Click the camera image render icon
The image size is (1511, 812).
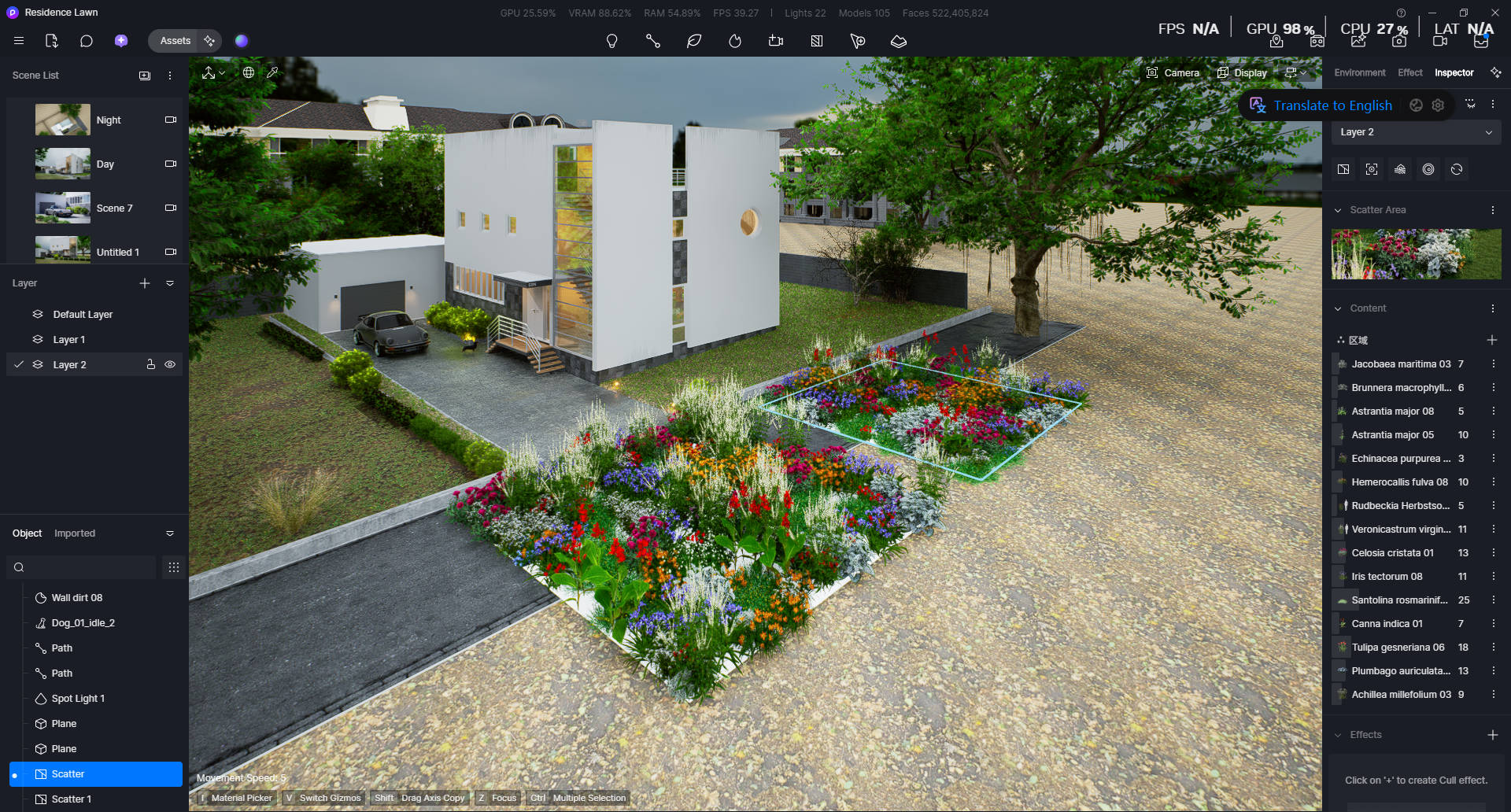1399,42
